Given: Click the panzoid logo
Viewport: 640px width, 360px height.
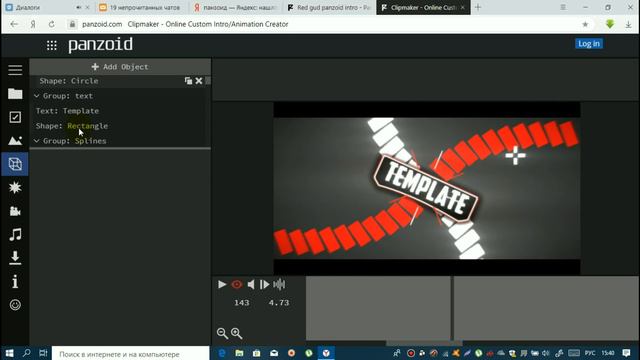Looking at the screenshot, I should 100,45.
